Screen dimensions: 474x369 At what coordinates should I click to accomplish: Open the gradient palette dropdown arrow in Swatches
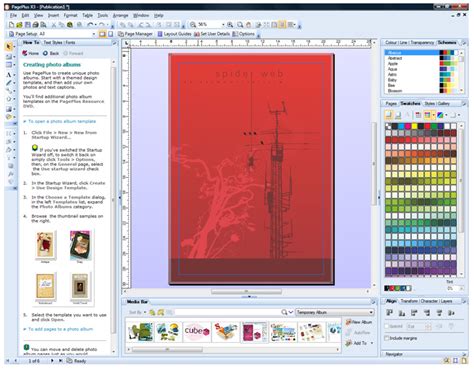click(x=446, y=115)
